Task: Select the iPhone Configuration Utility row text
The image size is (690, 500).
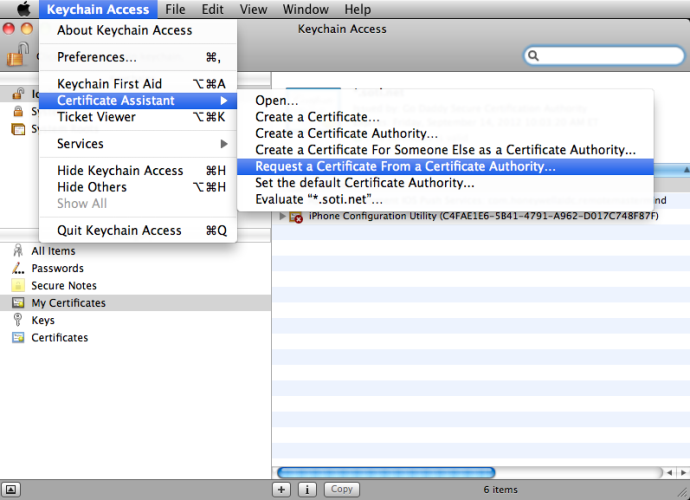Action: click(484, 216)
